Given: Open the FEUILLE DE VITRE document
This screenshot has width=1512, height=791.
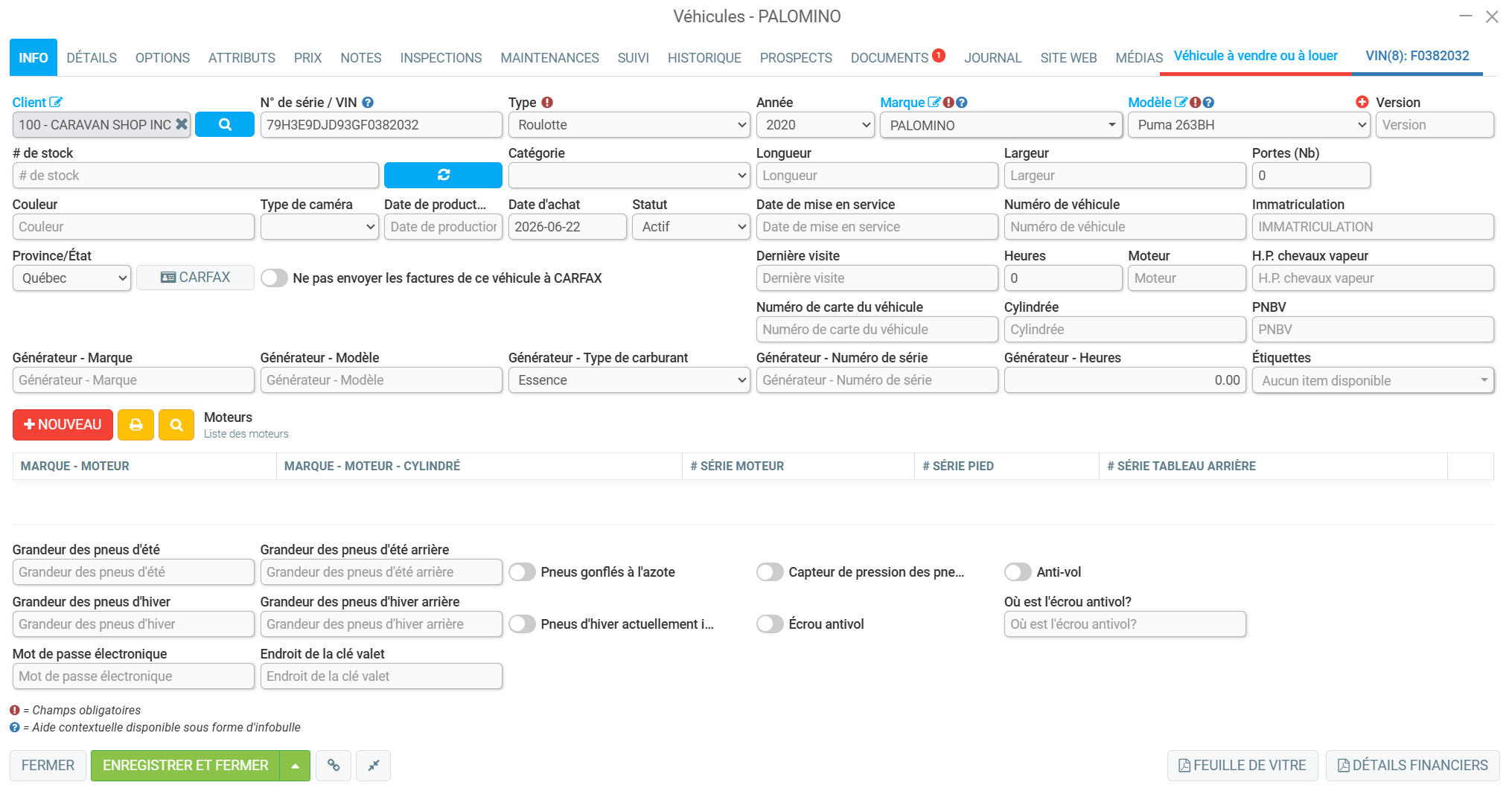Looking at the screenshot, I should tap(1243, 766).
